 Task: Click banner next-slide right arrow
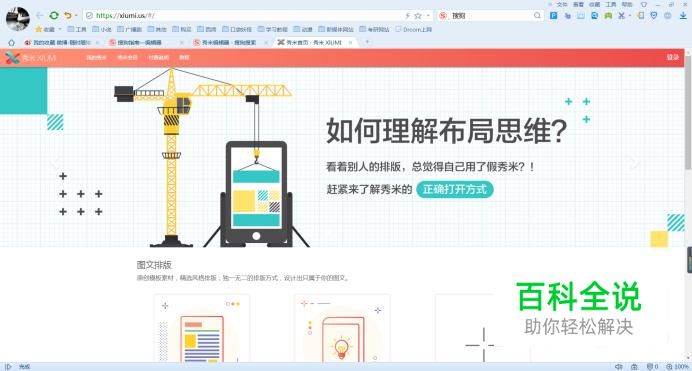point(635,163)
